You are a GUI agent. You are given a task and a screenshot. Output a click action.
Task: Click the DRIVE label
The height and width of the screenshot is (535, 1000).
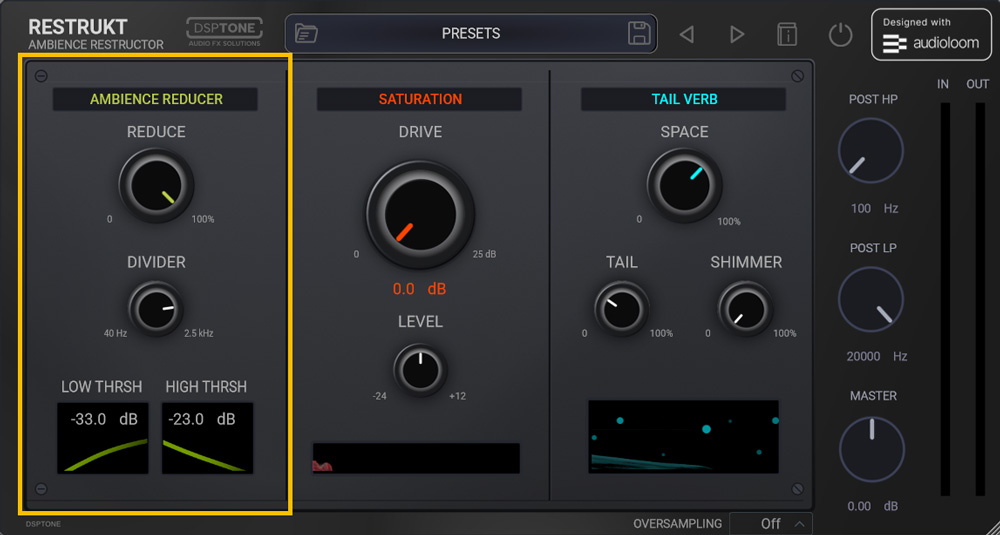(x=420, y=132)
